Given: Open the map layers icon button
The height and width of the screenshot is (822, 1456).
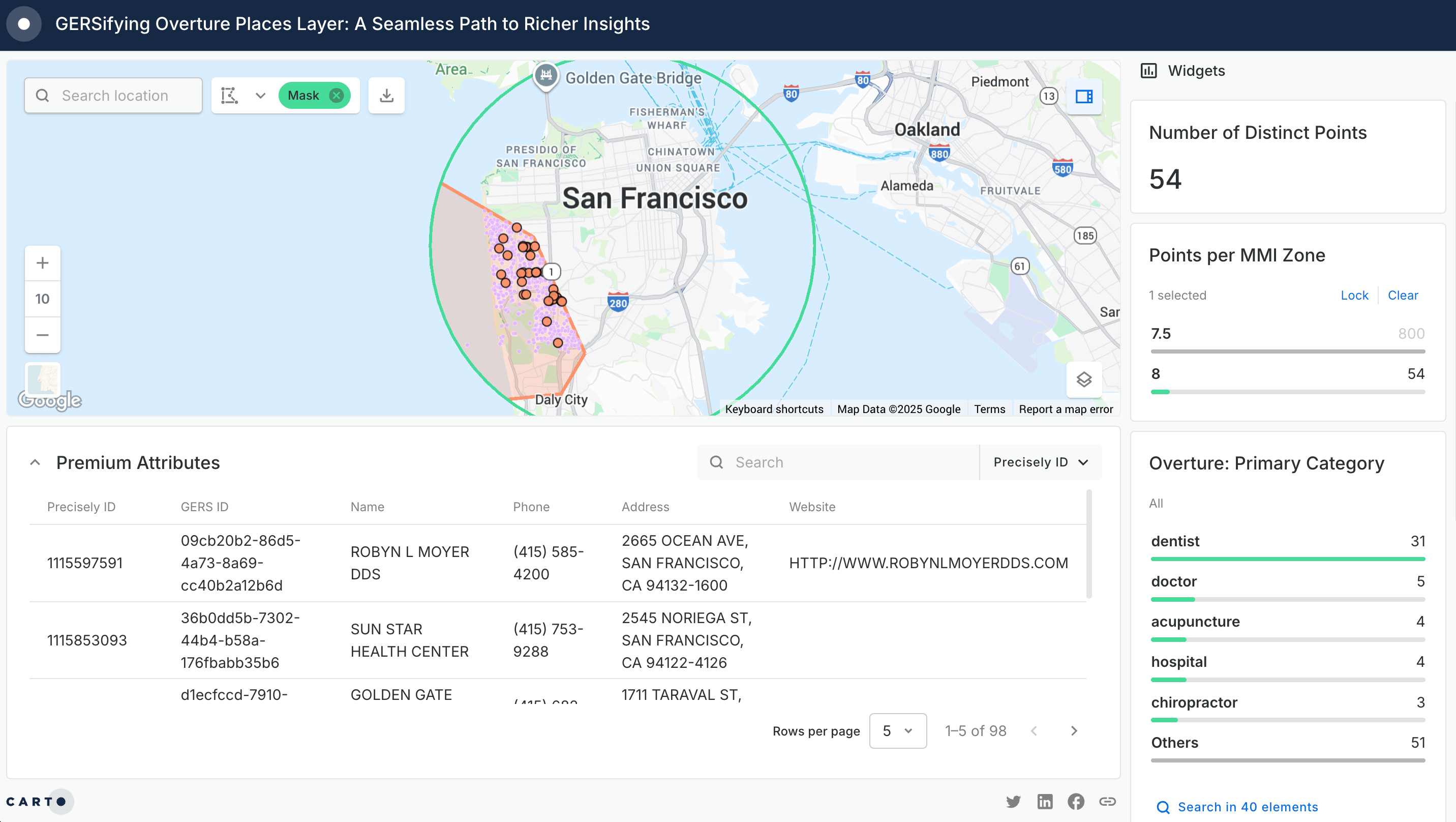Looking at the screenshot, I should pos(1083,379).
